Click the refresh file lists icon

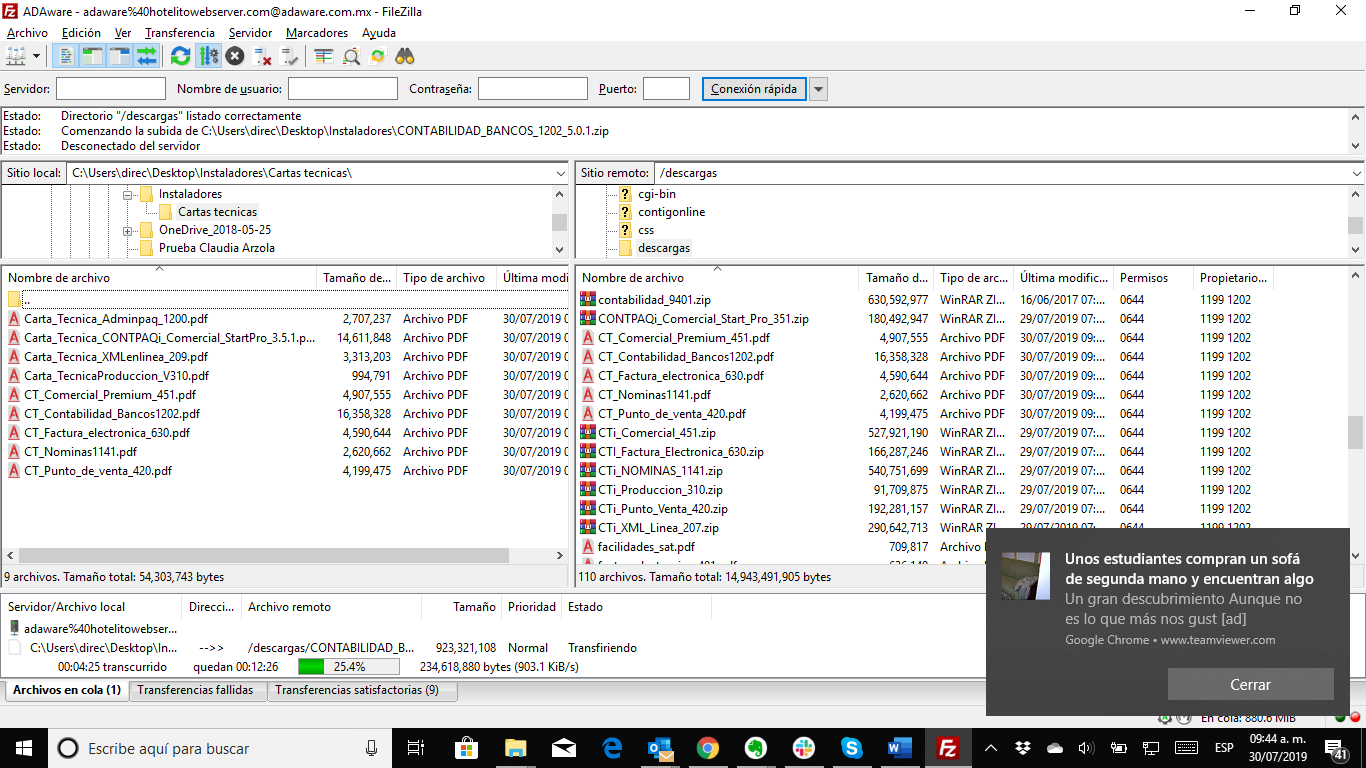pyautogui.click(x=180, y=56)
